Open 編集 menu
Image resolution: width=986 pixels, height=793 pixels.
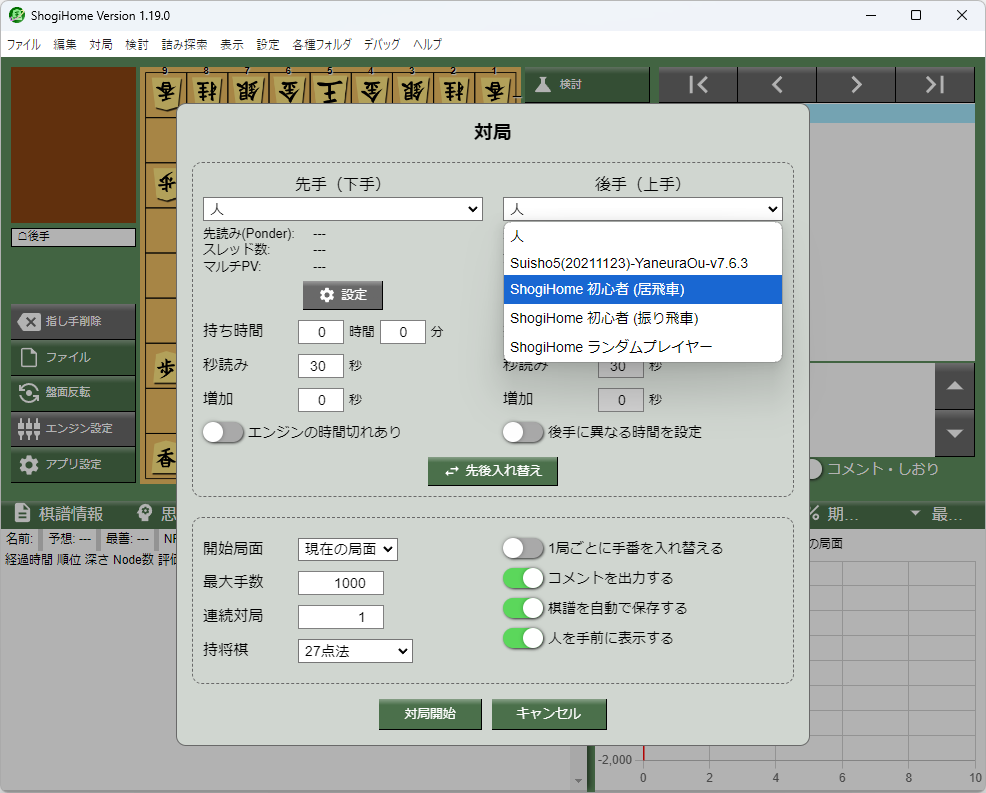point(65,45)
